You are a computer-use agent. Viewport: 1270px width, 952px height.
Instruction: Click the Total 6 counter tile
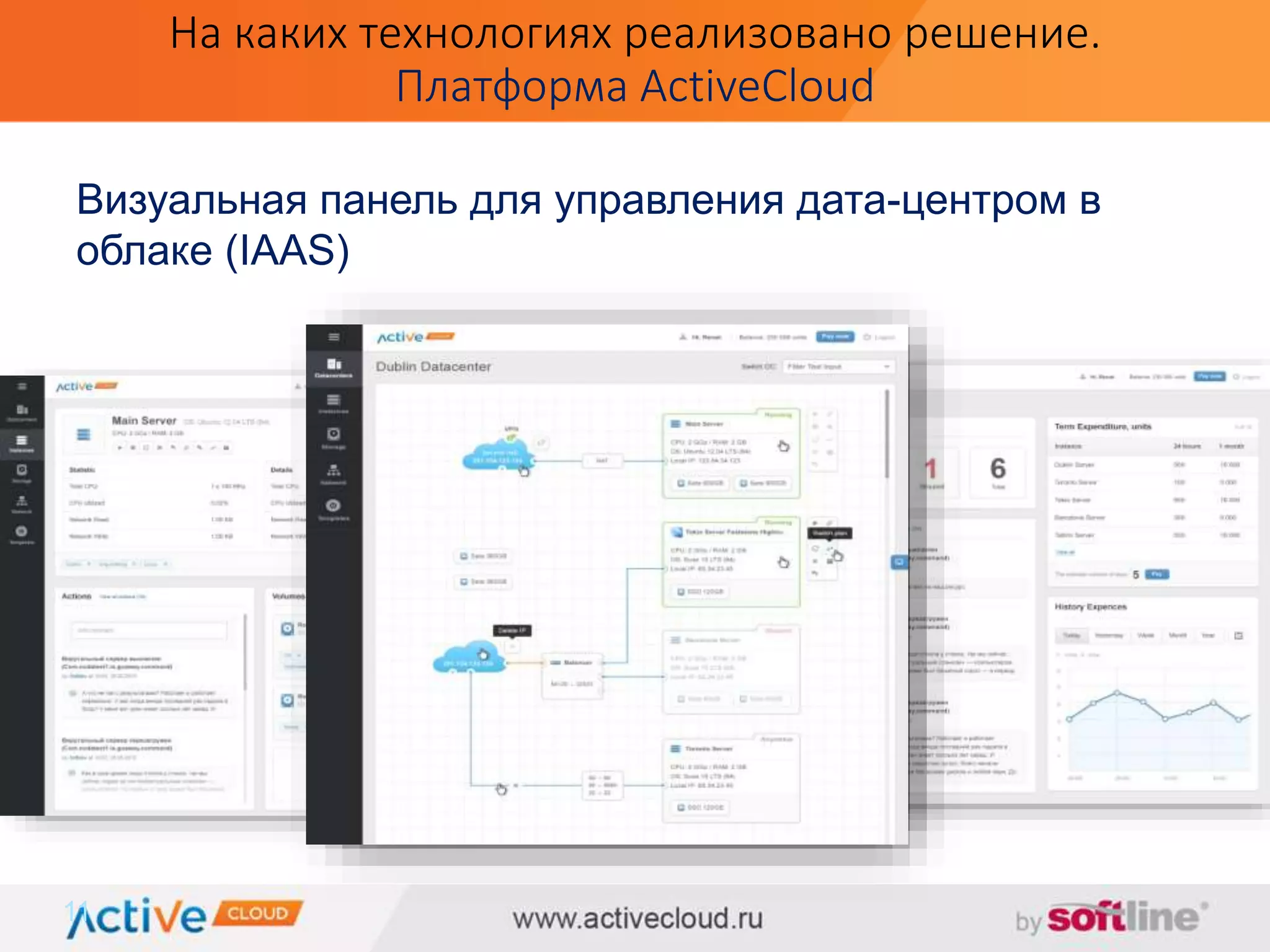997,473
